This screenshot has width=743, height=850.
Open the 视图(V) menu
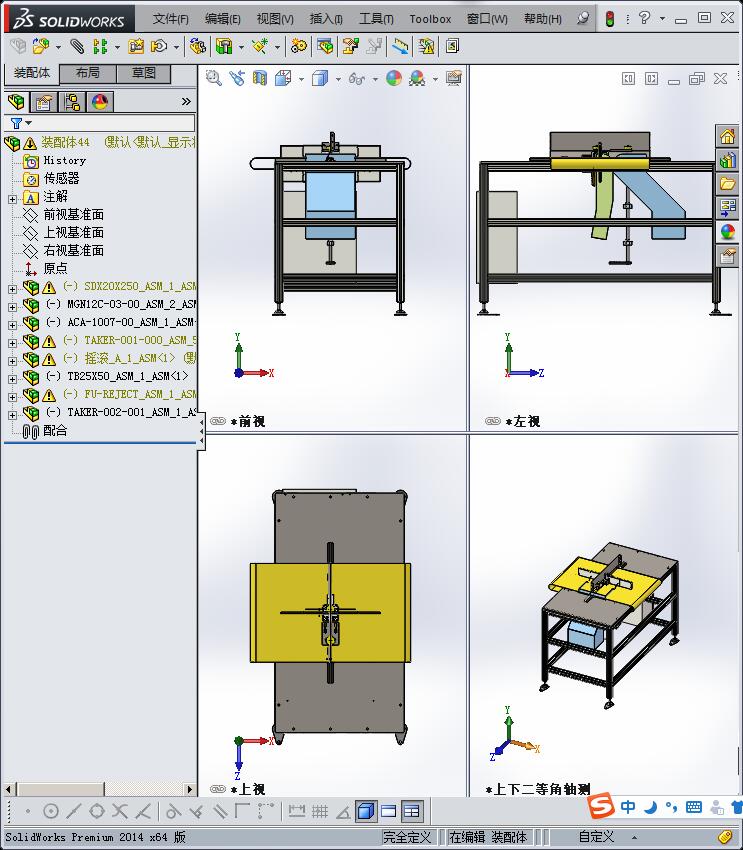click(x=275, y=19)
